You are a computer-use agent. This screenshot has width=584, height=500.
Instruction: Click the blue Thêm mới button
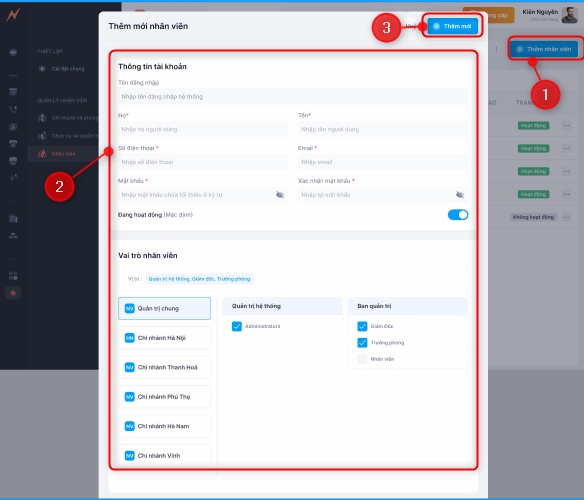click(x=453, y=26)
